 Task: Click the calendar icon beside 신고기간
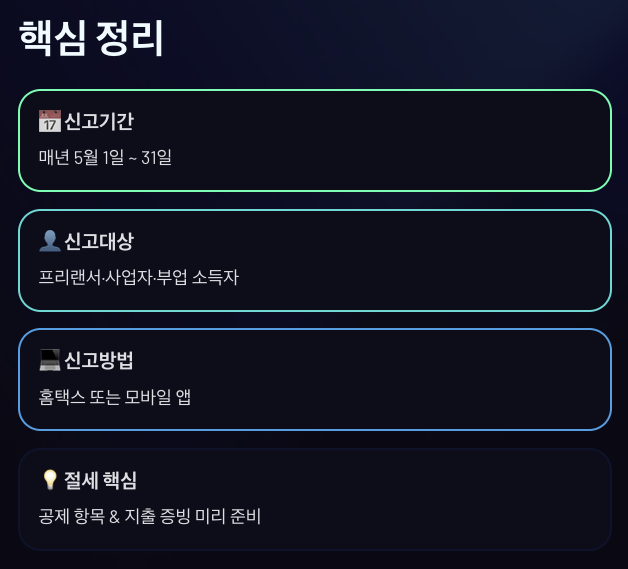[50, 121]
